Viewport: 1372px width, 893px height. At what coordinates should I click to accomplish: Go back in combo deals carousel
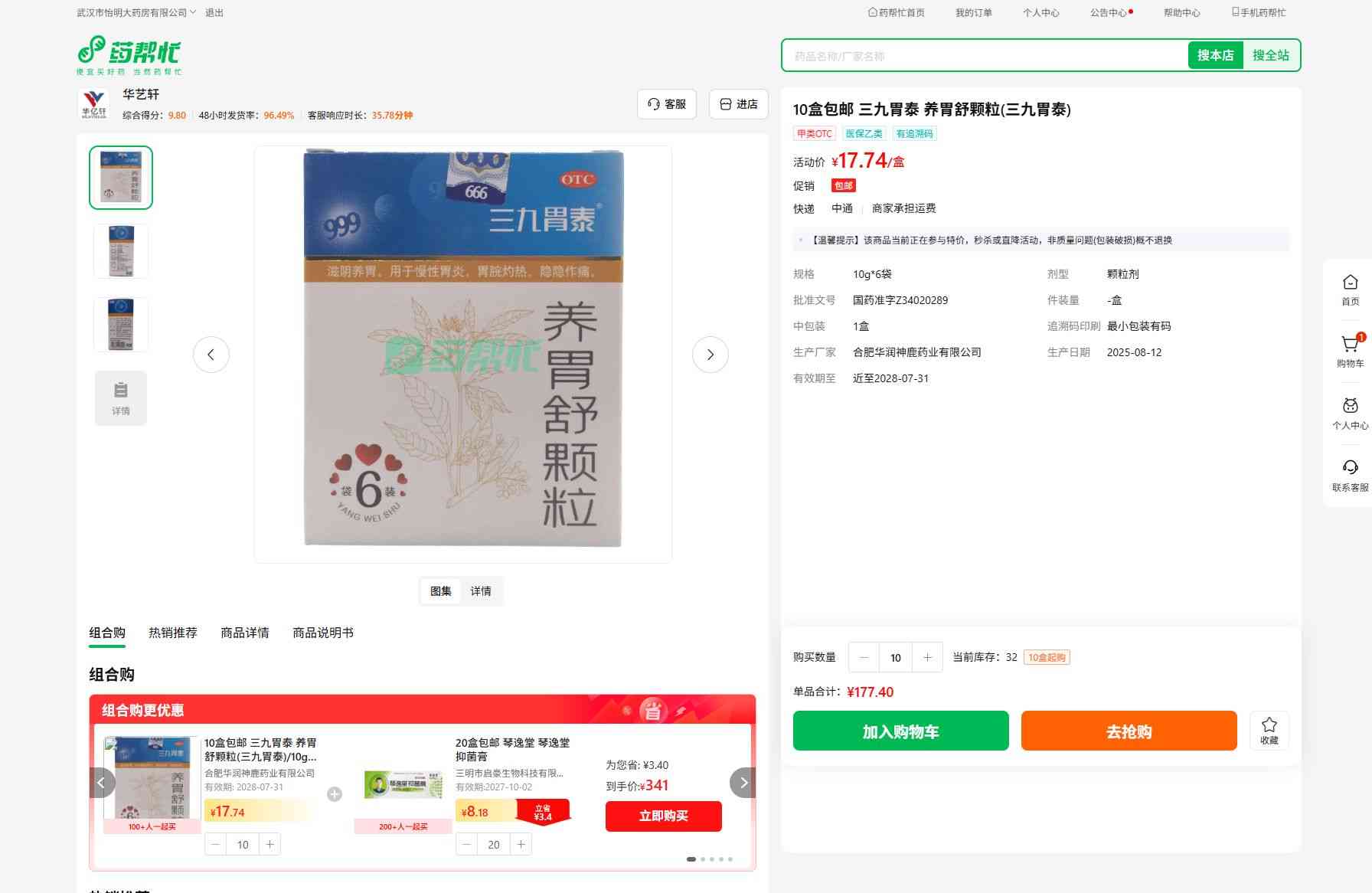pos(102,783)
